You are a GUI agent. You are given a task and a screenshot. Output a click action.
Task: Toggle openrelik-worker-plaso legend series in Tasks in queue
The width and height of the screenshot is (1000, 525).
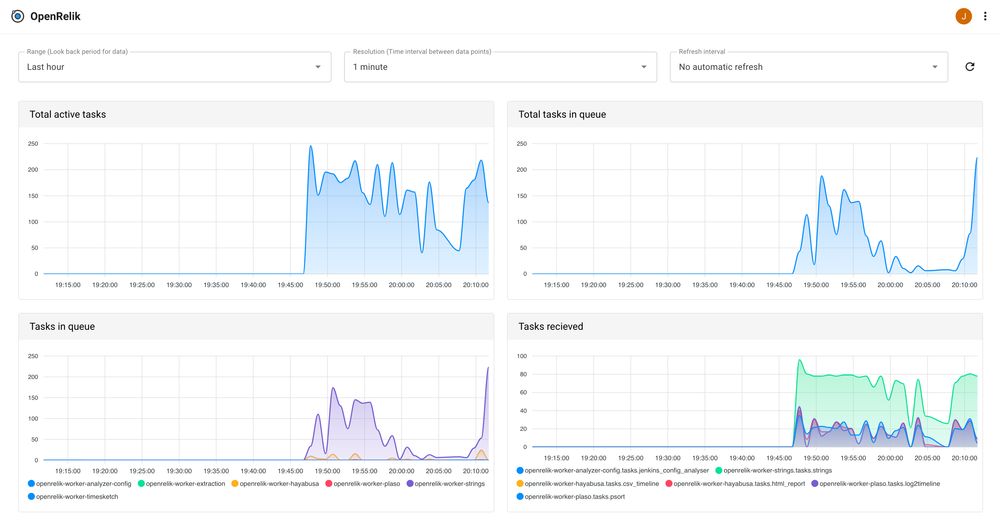click(x=363, y=484)
